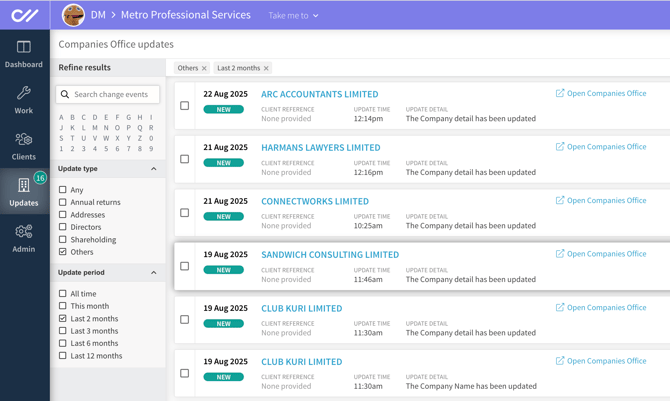The width and height of the screenshot is (670, 401).
Task: Open the Work wrench icon
Action: click(x=24, y=93)
